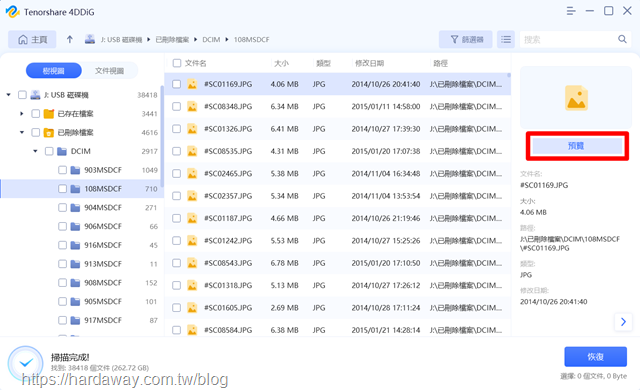Open the filter button with funnel icon

tap(466, 40)
